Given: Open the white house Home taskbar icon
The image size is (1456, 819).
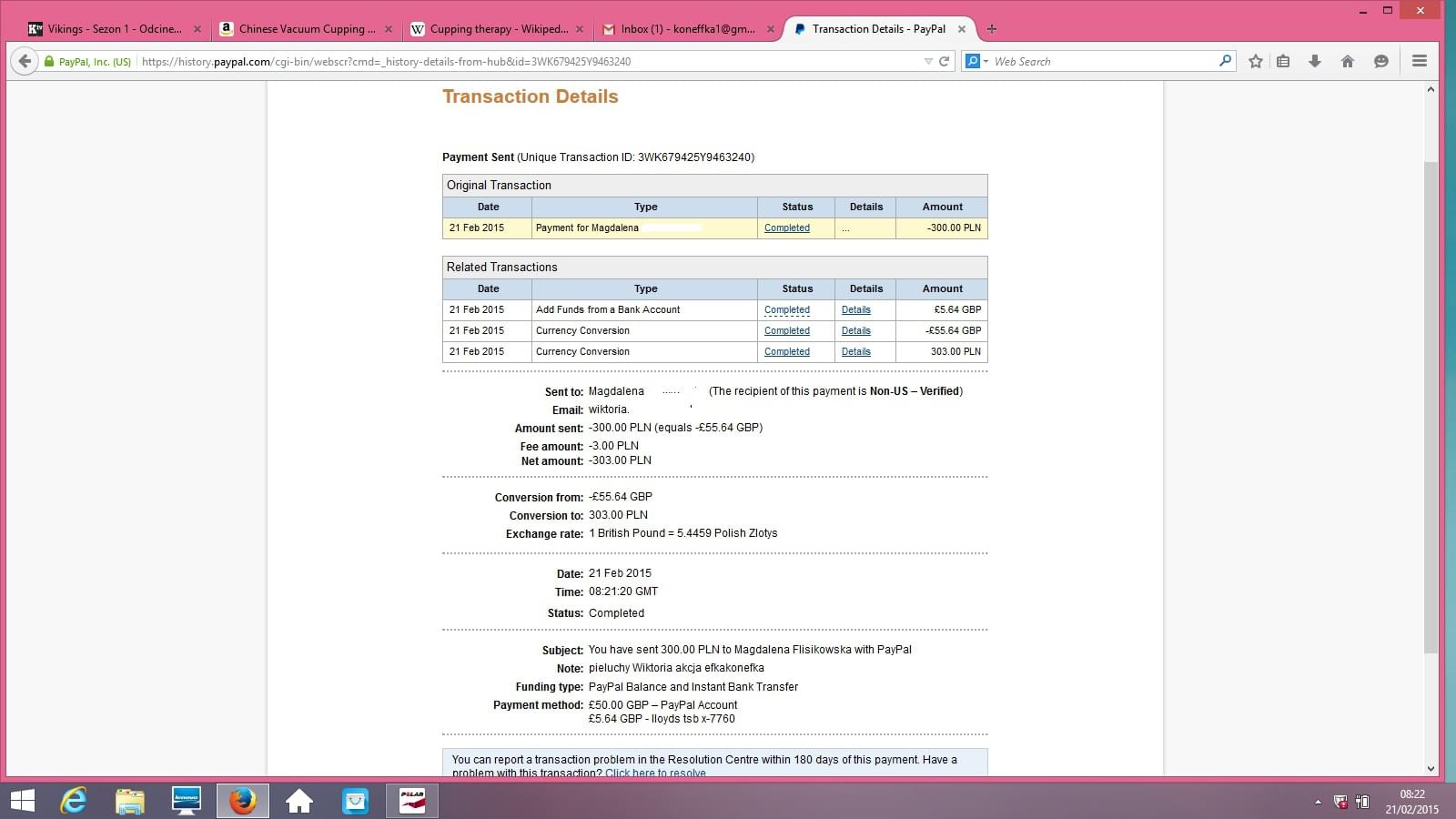Looking at the screenshot, I should click(x=298, y=801).
